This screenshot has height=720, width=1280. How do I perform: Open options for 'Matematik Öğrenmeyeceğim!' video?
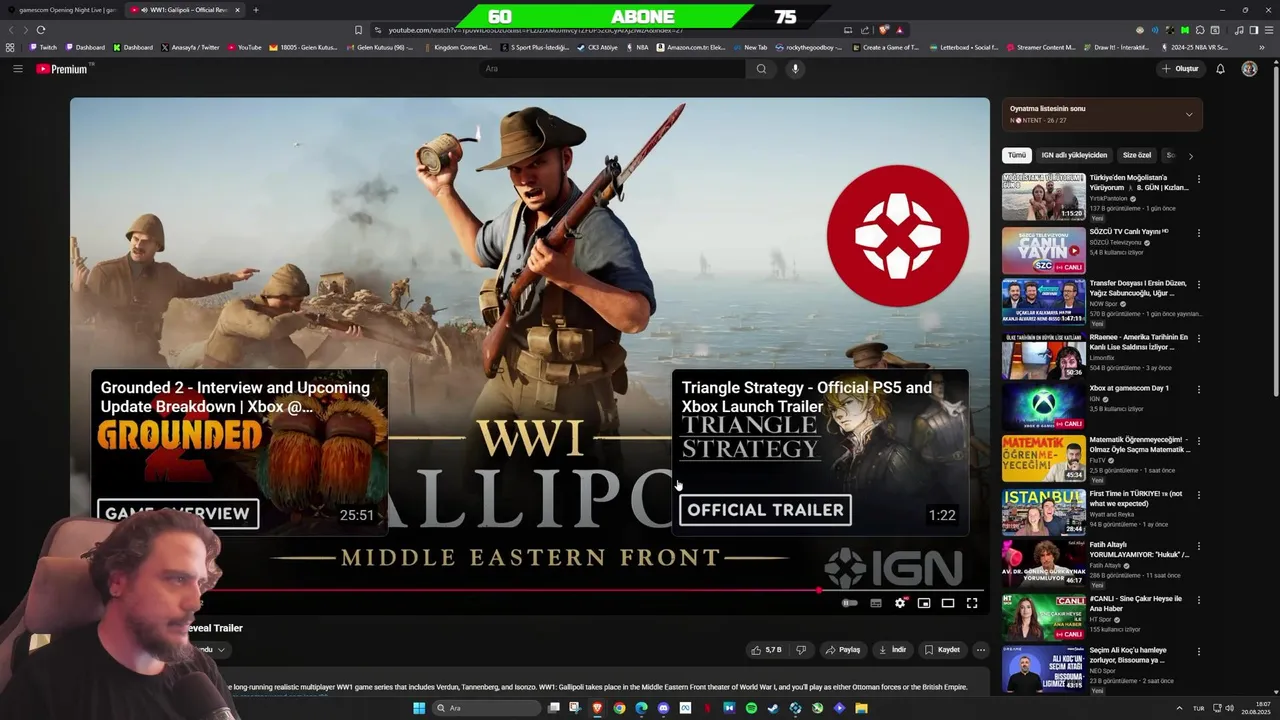tap(1199, 441)
